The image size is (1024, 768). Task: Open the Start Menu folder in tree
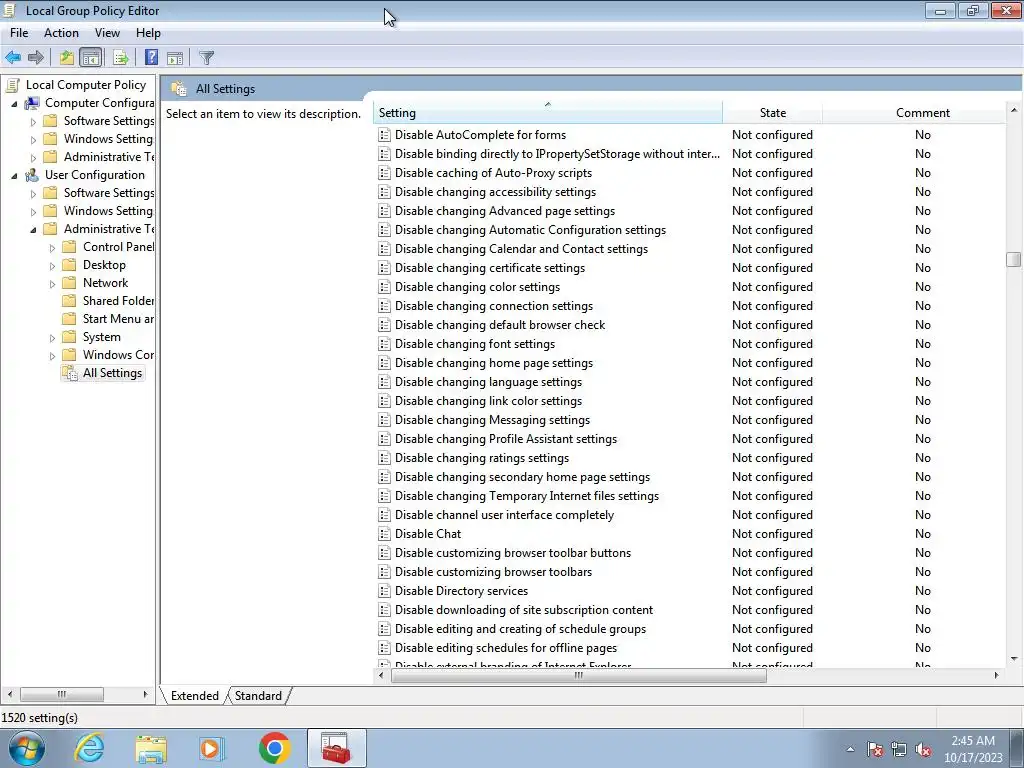[118, 319]
